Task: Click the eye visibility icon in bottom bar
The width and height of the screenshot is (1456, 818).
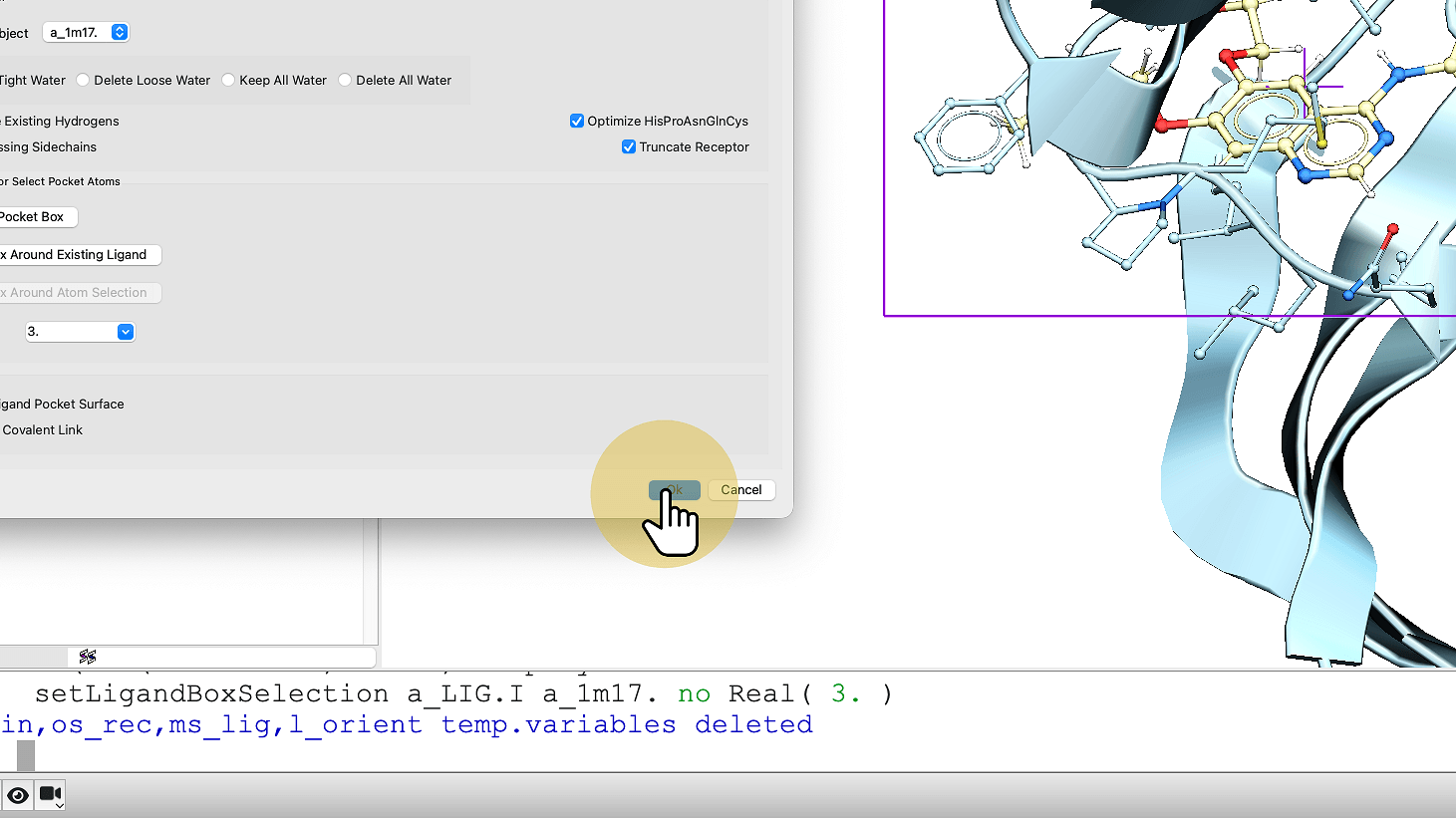Action: coord(18,795)
